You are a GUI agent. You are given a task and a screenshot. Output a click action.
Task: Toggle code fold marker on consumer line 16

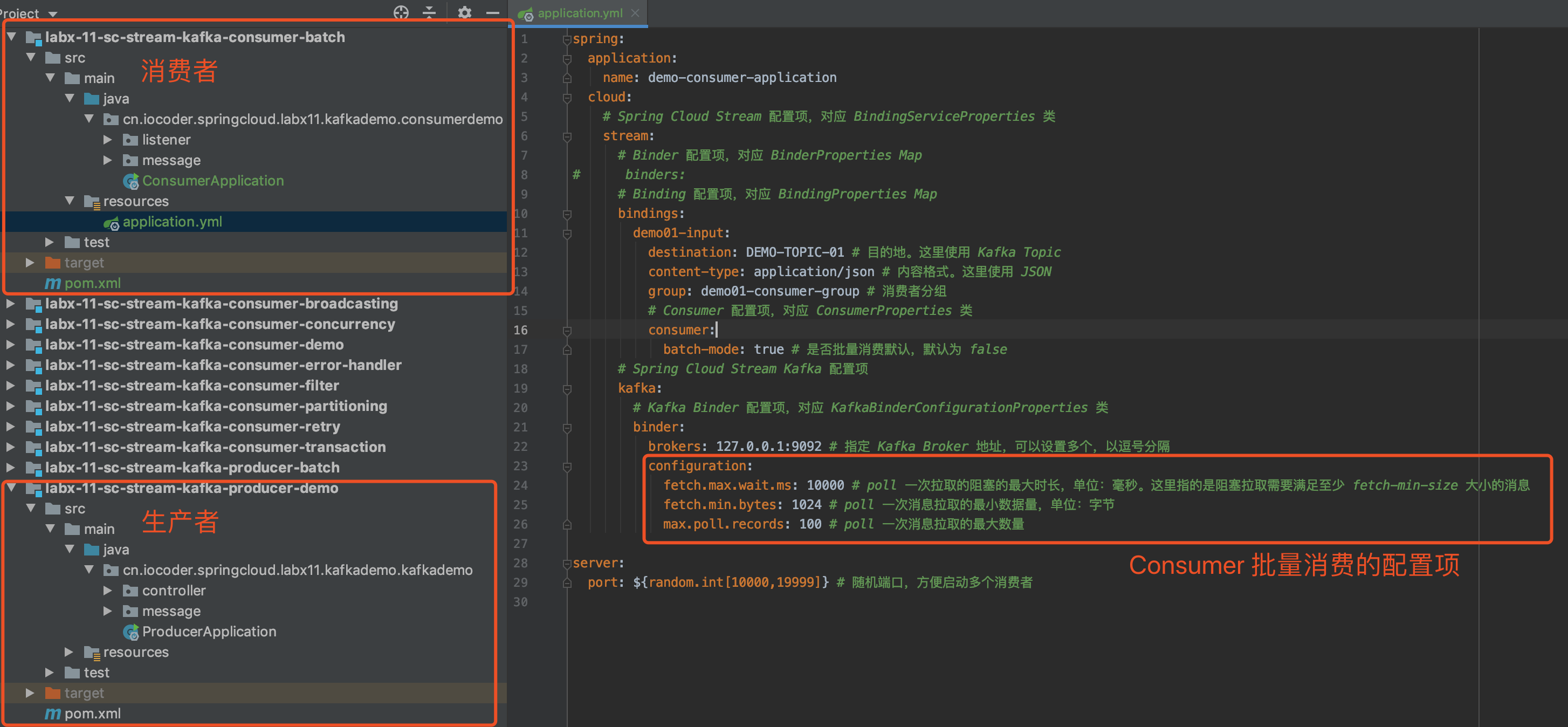tap(567, 331)
